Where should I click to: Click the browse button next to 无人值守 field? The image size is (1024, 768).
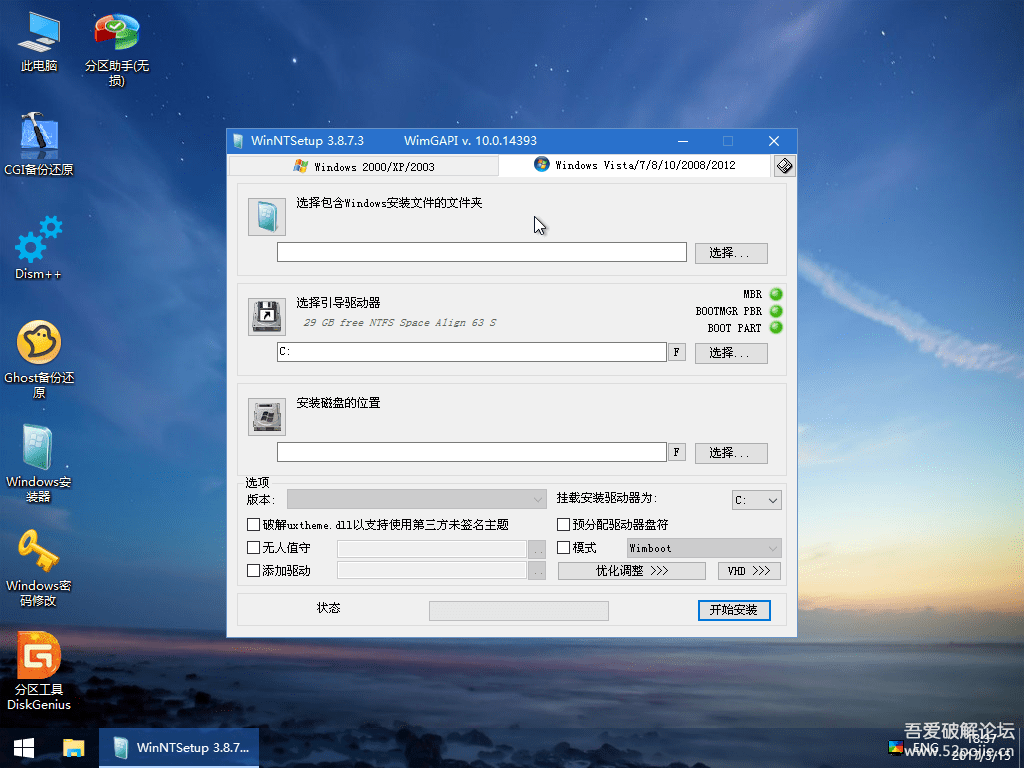point(537,549)
